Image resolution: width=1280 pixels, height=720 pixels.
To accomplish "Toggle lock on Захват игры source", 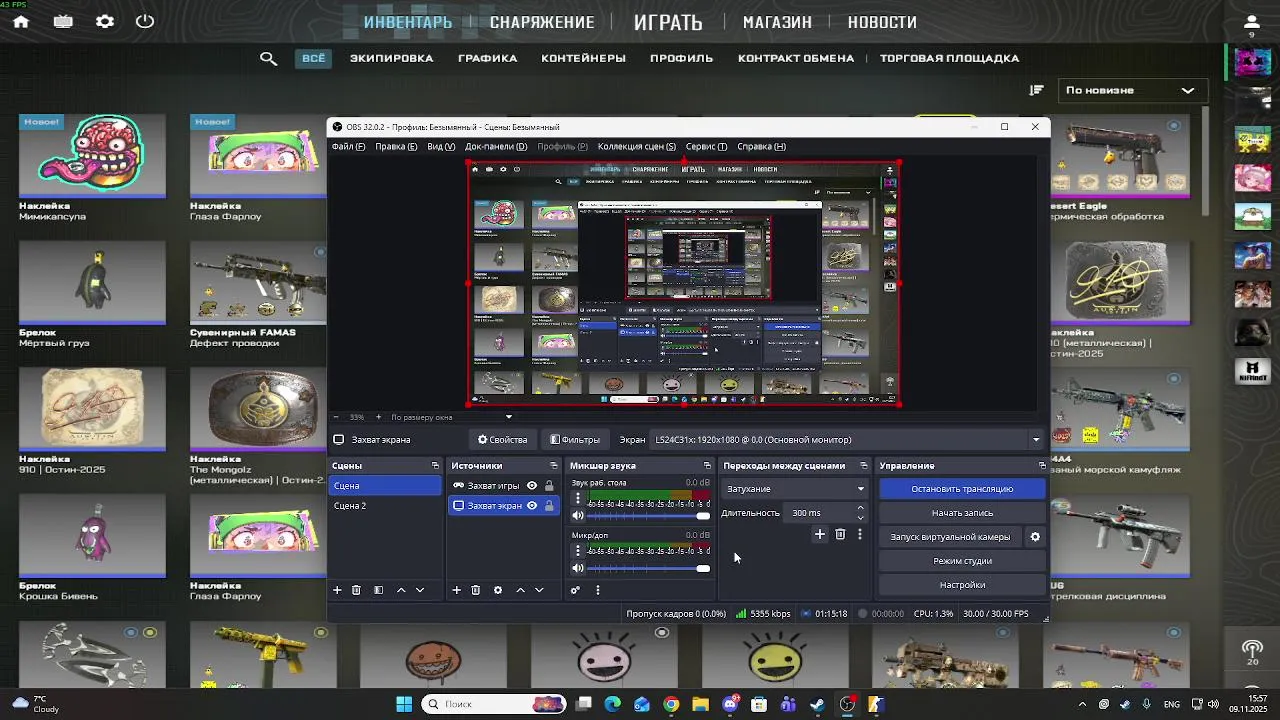I will pos(549,486).
